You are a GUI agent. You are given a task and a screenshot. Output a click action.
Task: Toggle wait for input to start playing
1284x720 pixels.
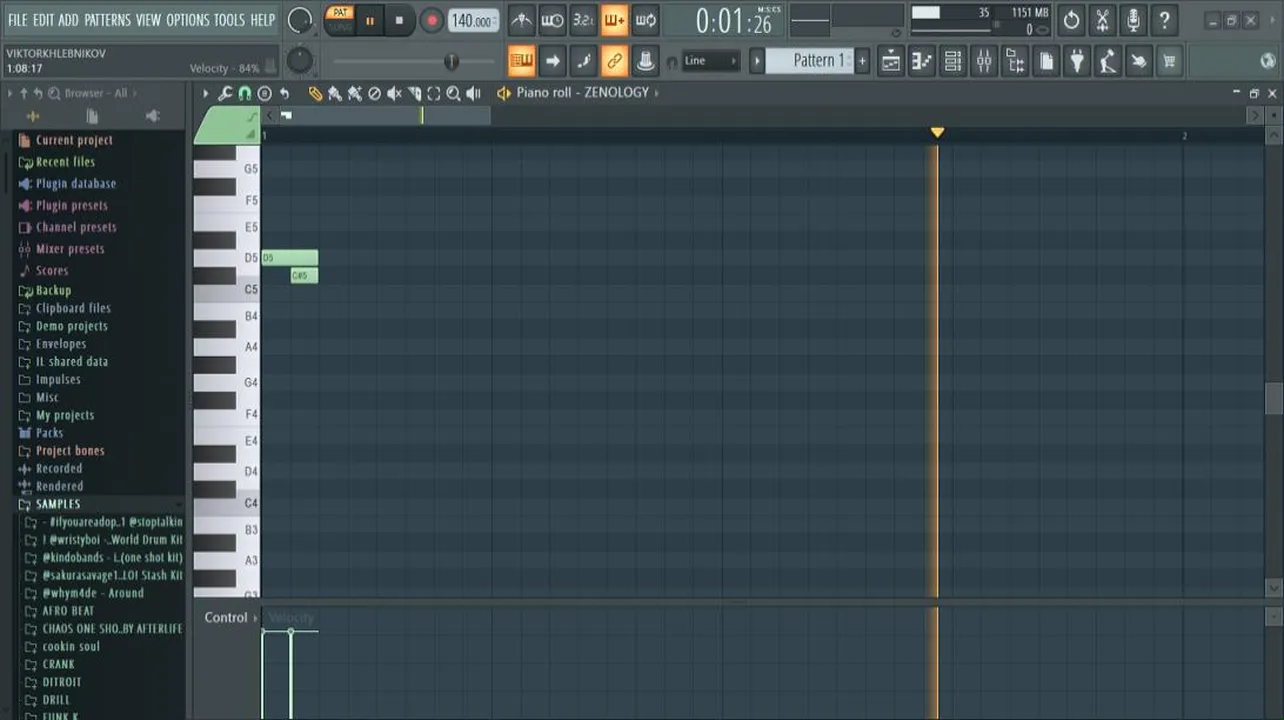pyautogui.click(x=552, y=20)
